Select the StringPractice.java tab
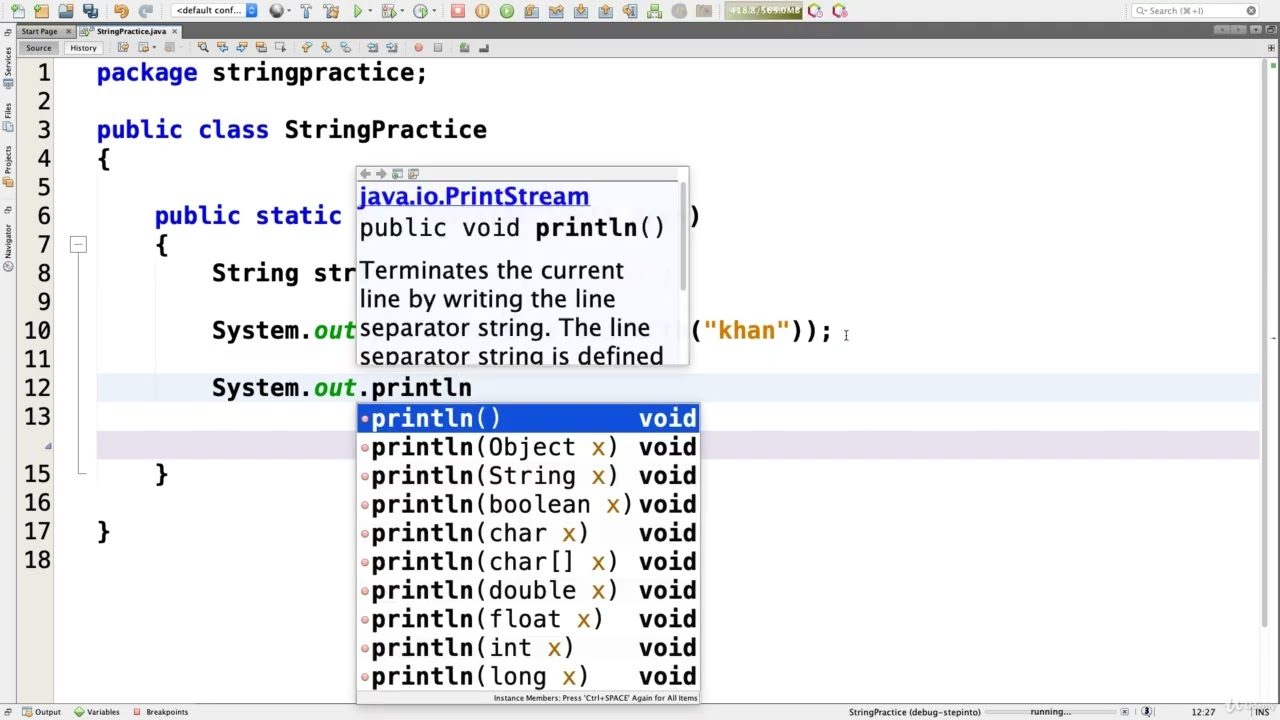The image size is (1280, 720). pyautogui.click(x=131, y=31)
